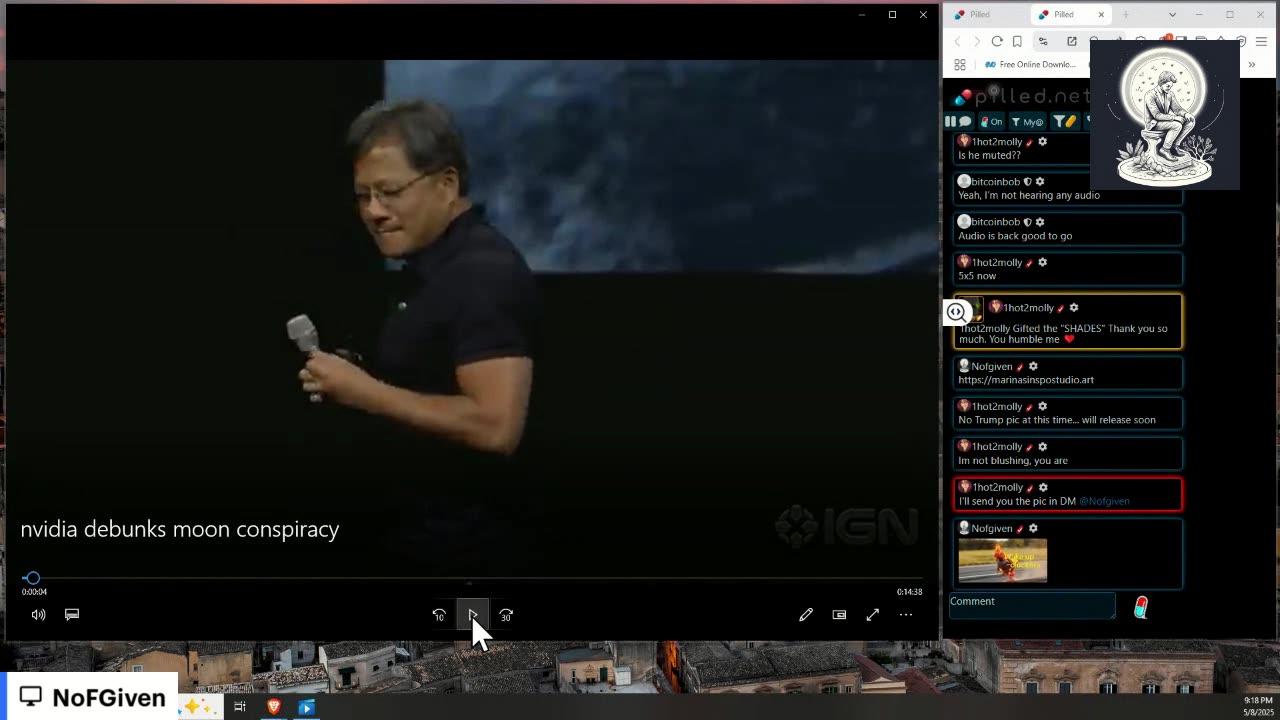Reload the Pilled page
The height and width of the screenshot is (720, 1280).
click(x=997, y=41)
